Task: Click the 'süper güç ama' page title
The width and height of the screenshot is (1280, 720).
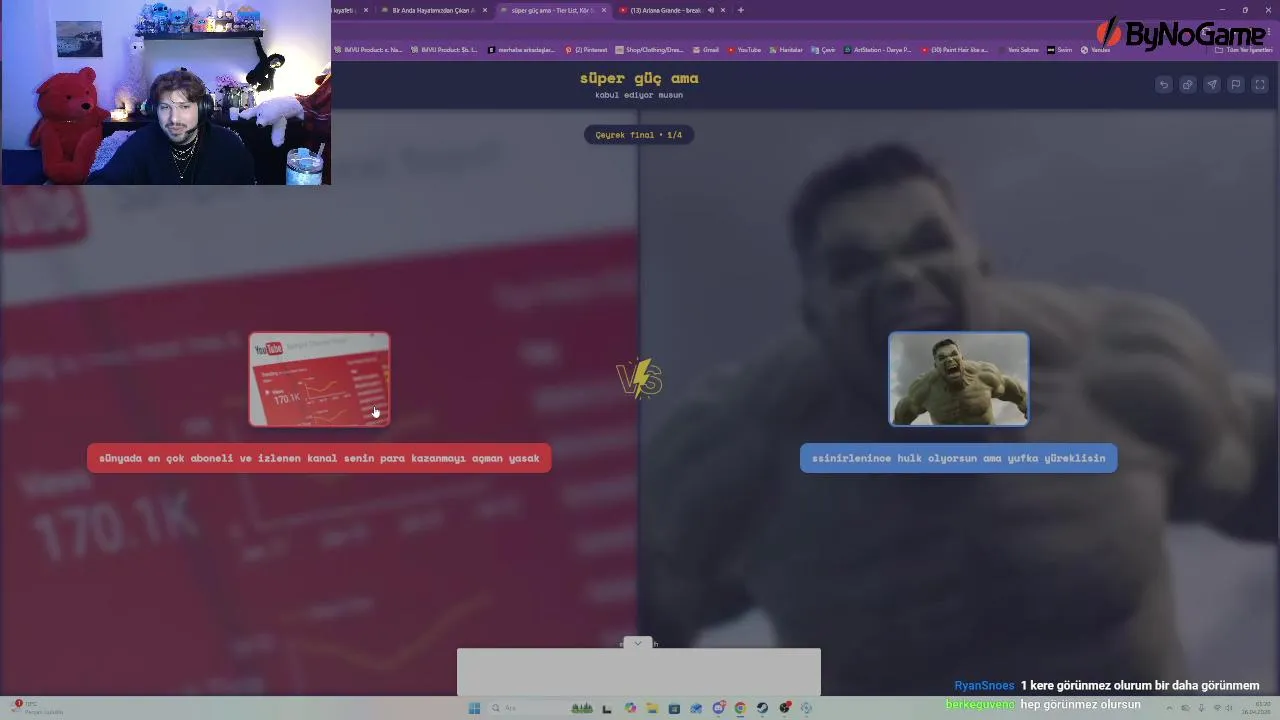Action: click(639, 78)
